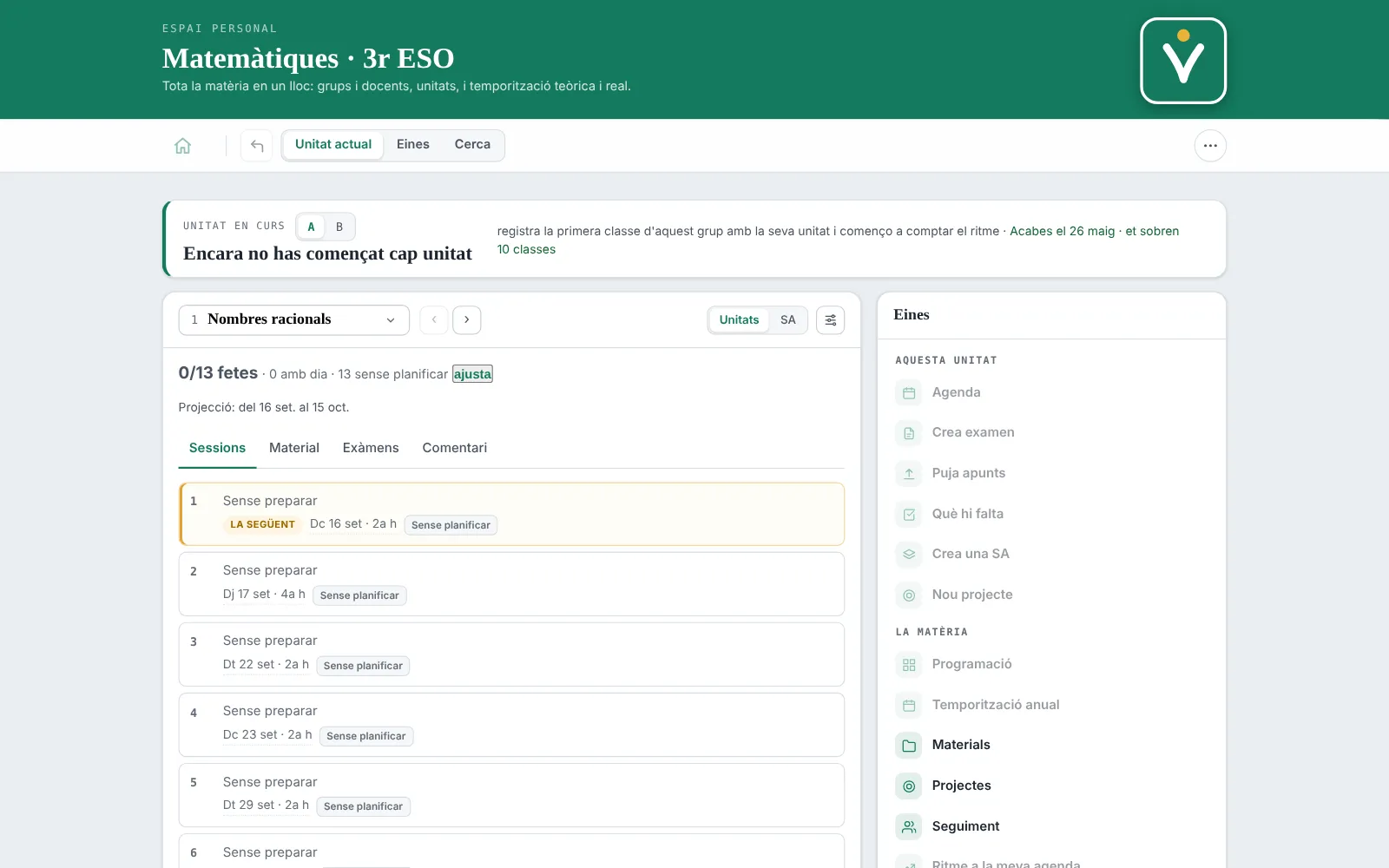Image resolution: width=1389 pixels, height=868 pixels.
Task: Switch to the Eines tab
Action: pos(413,145)
